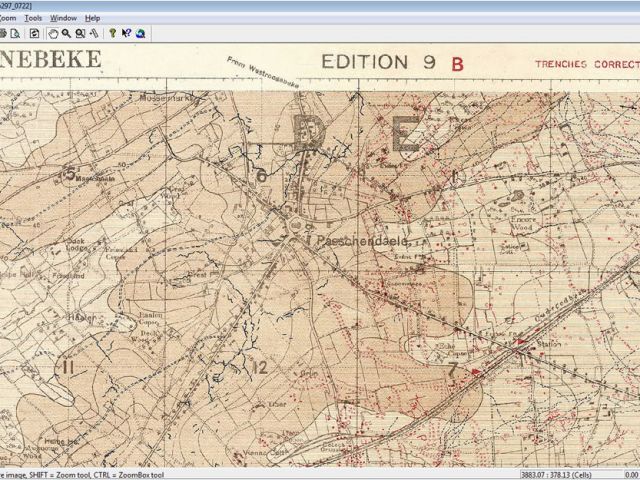Activate the What's This help pointer
The image size is (640, 480).
pos(126,33)
